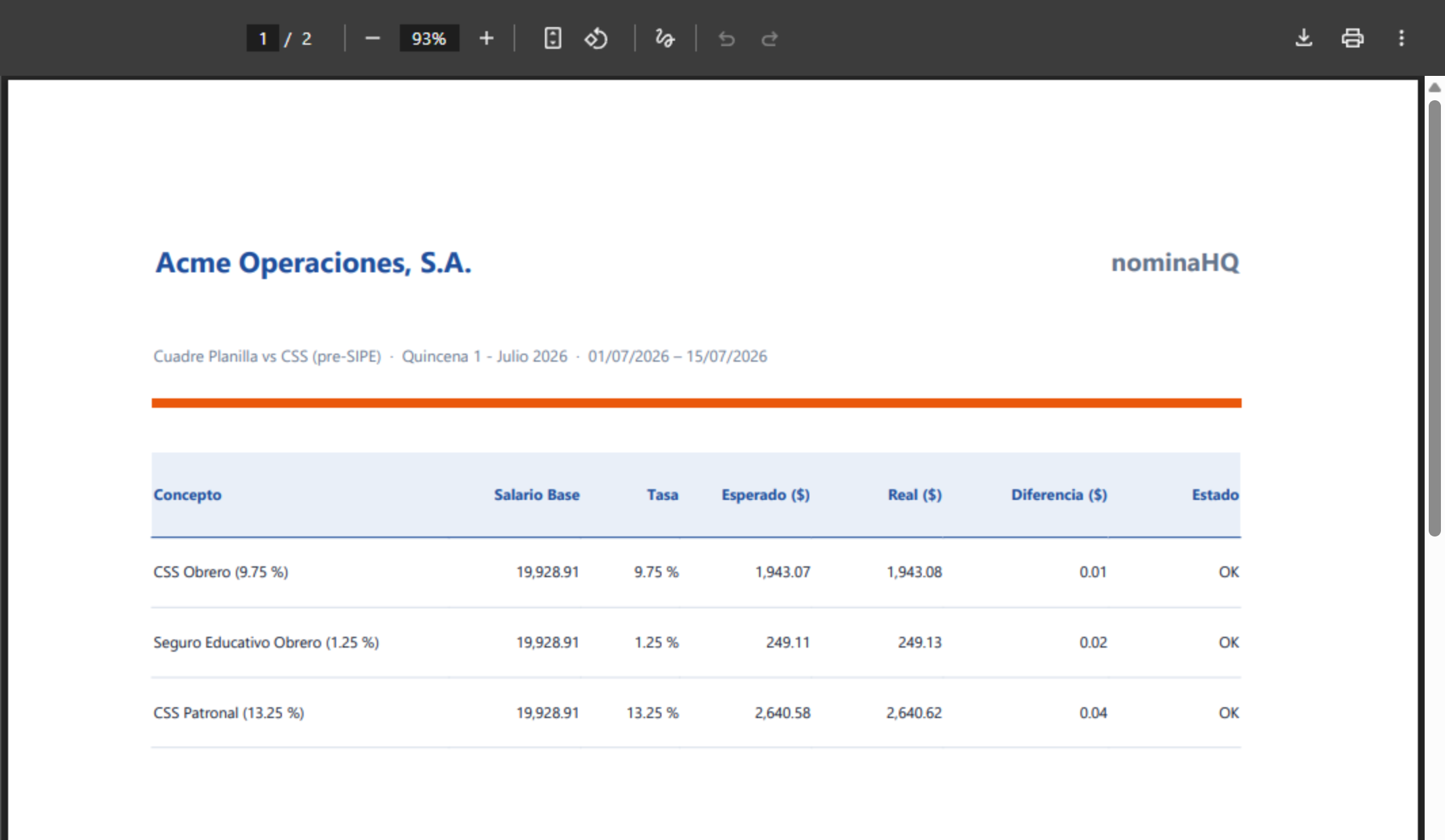
Task: Open the more actions menu
Action: (x=1401, y=39)
